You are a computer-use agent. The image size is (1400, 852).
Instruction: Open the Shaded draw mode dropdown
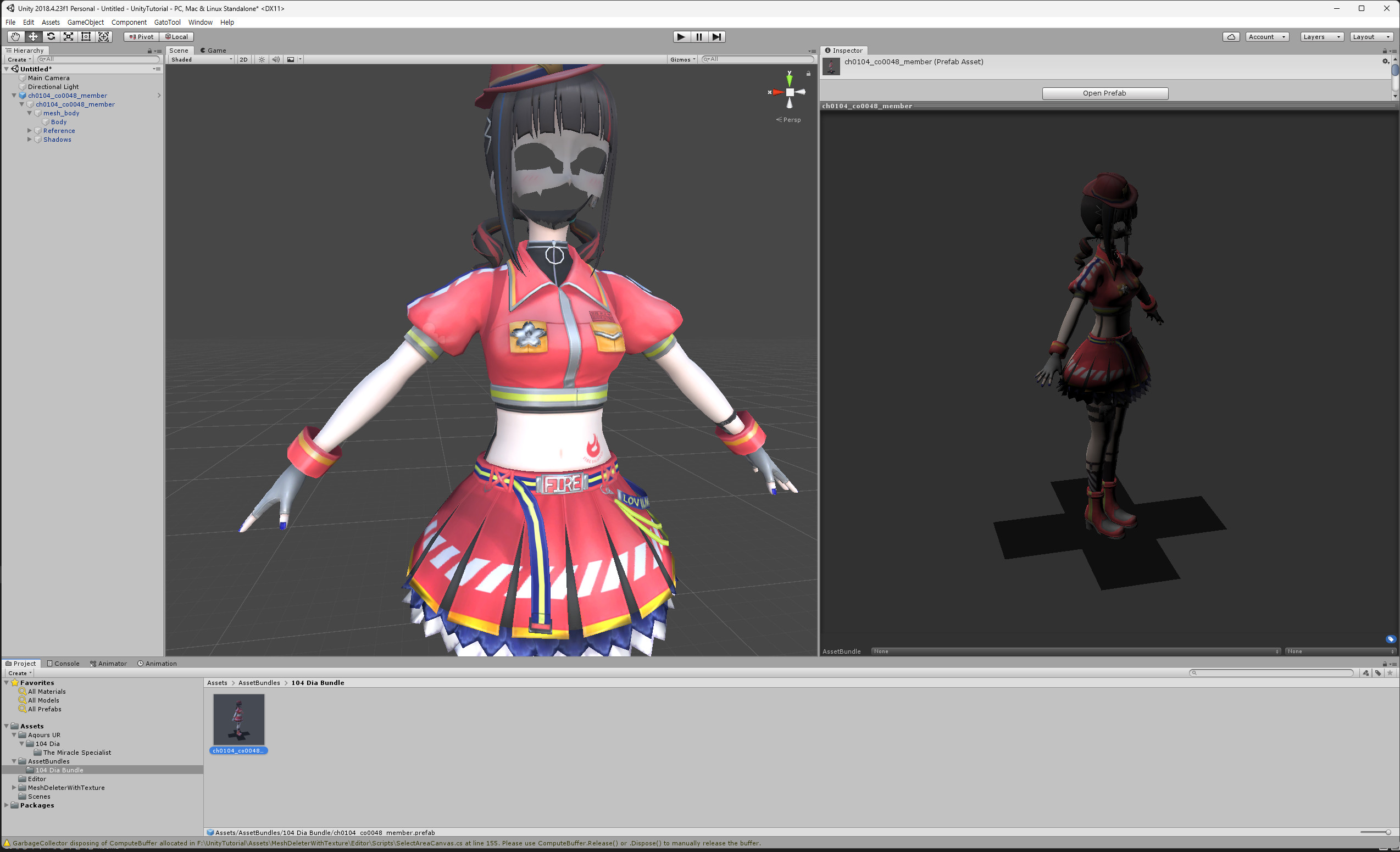coord(201,60)
